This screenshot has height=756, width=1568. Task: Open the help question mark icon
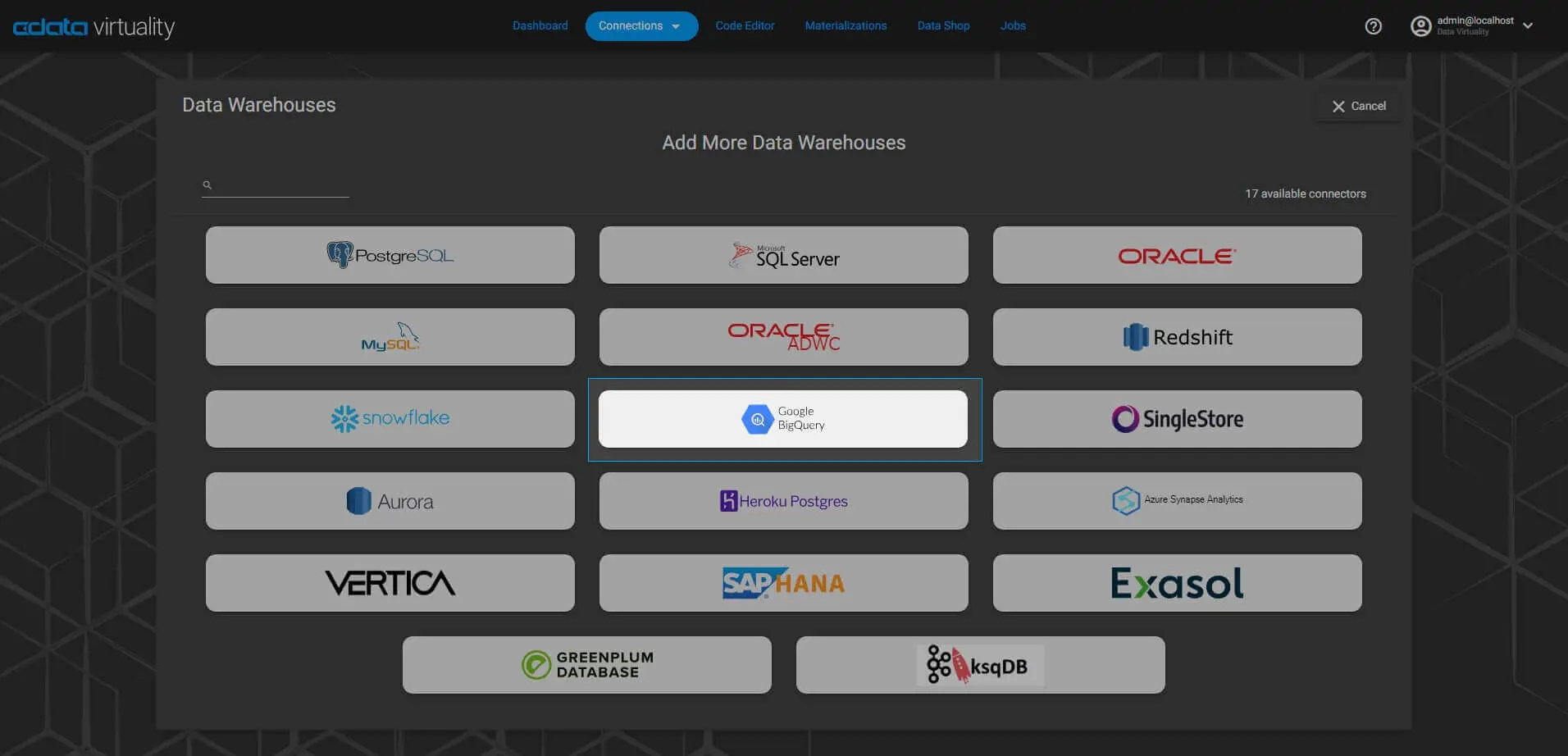tap(1374, 26)
